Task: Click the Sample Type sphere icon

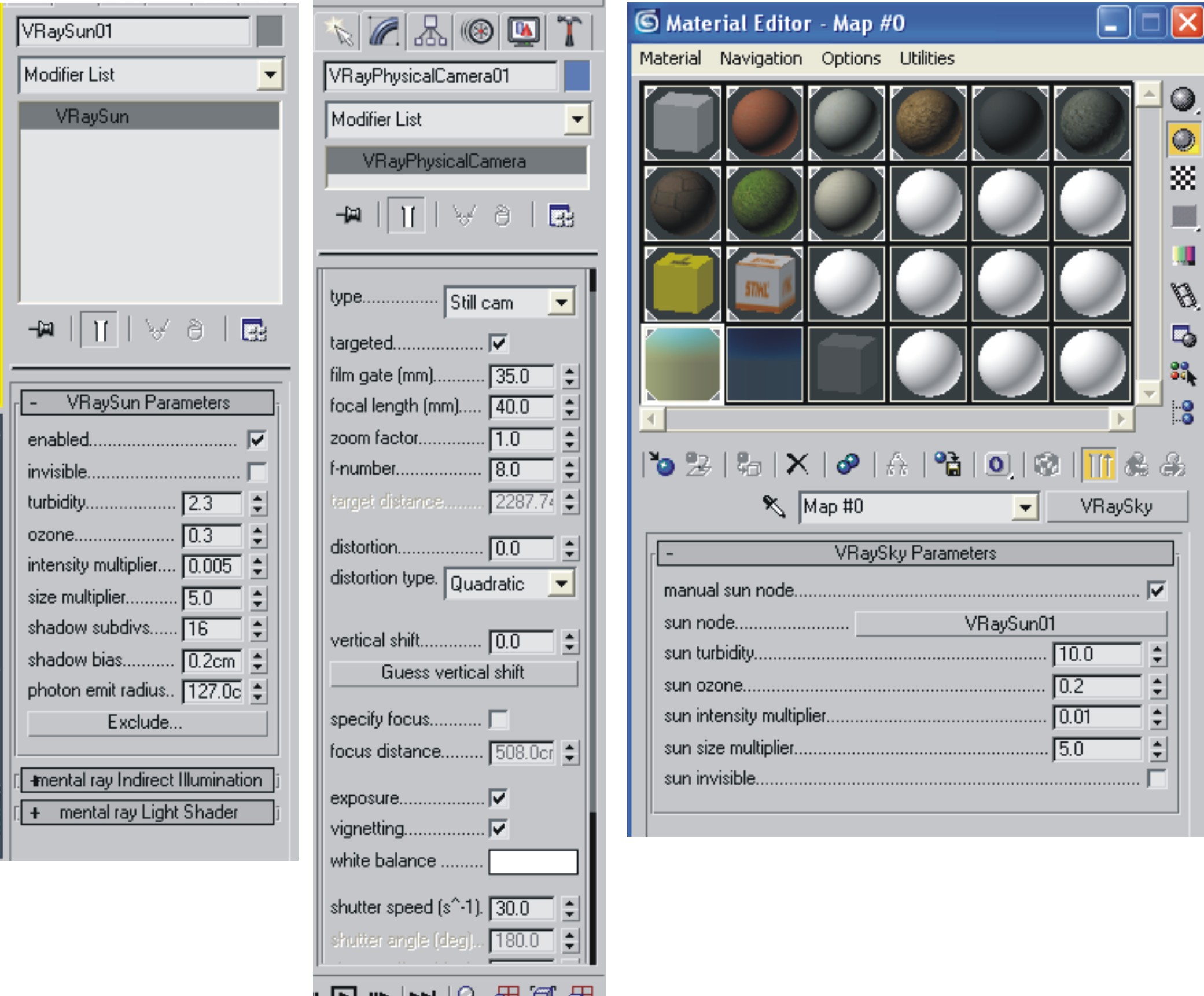Action: [x=1183, y=99]
